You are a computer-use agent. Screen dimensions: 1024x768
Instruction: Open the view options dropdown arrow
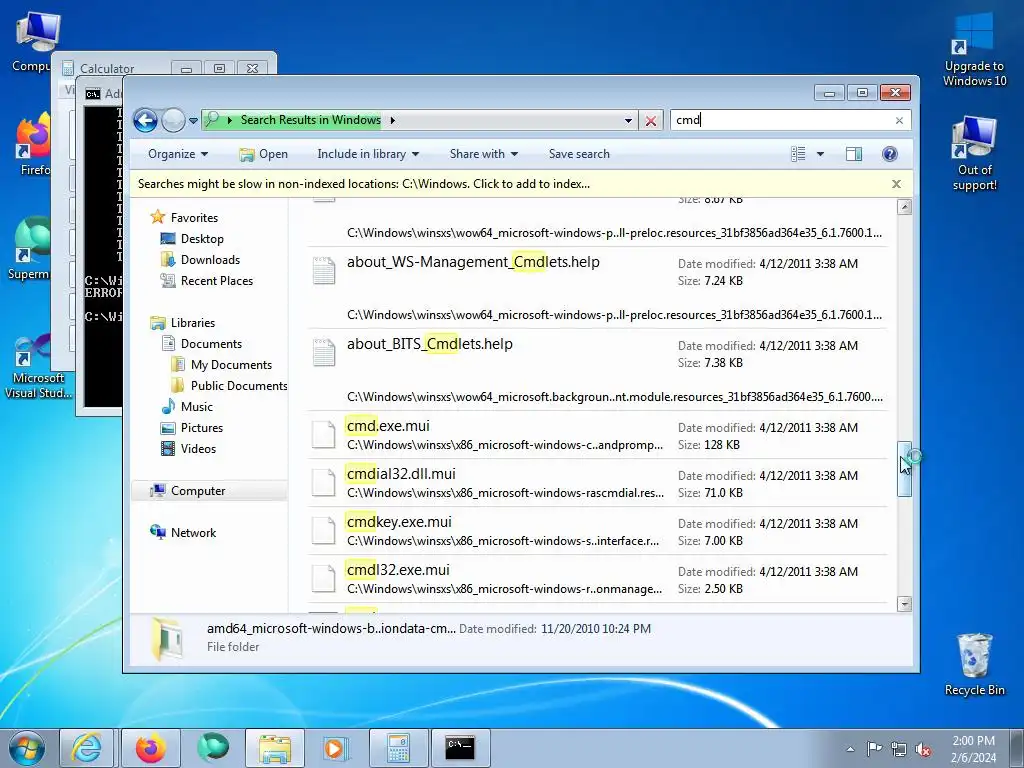coord(820,154)
